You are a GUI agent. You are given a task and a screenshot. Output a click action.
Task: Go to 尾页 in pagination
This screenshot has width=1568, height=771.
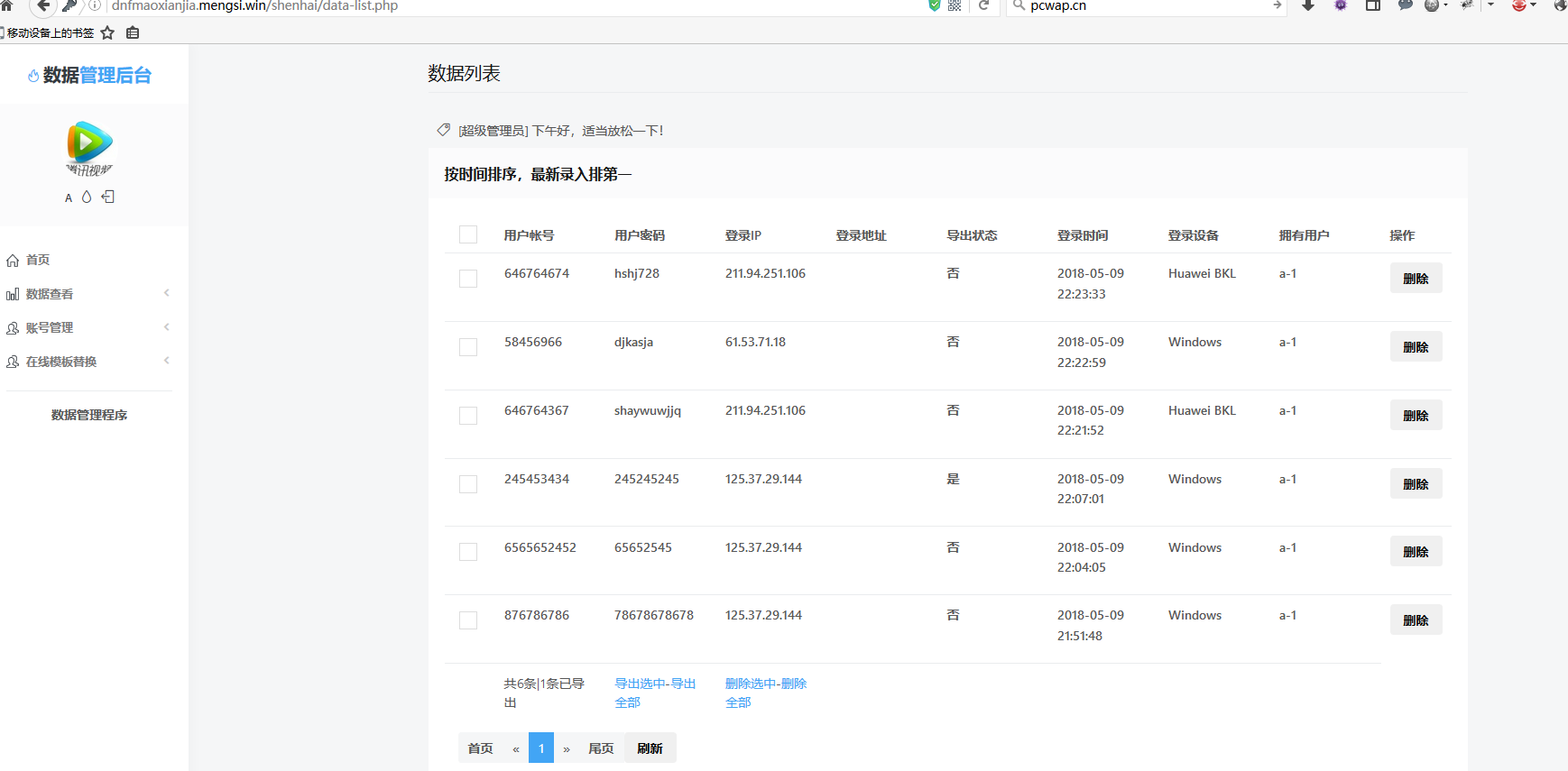tap(601, 748)
